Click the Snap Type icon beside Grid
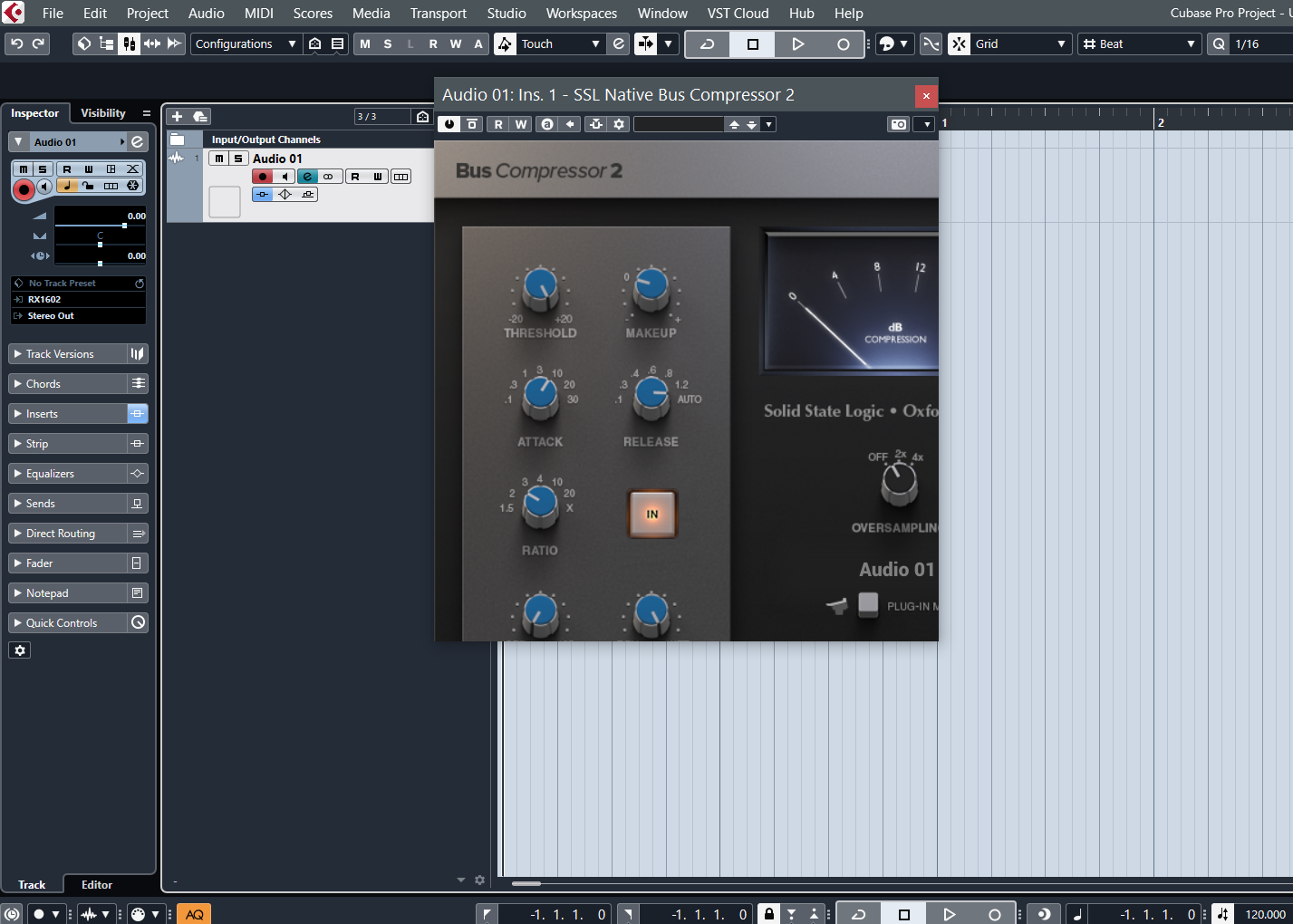This screenshot has height=924, width=1293. click(x=959, y=43)
